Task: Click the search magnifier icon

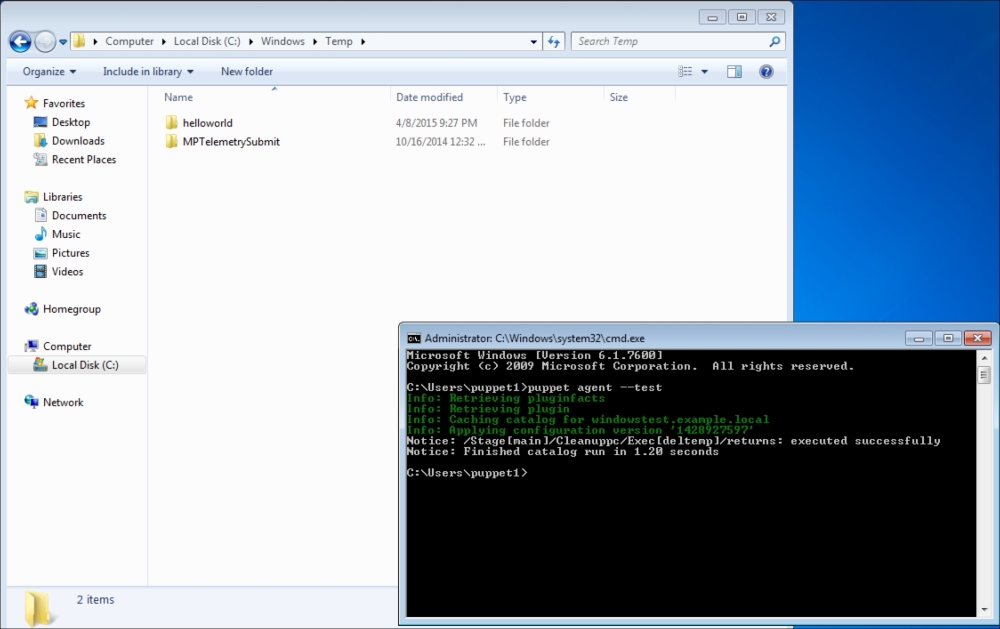Action: coord(774,41)
